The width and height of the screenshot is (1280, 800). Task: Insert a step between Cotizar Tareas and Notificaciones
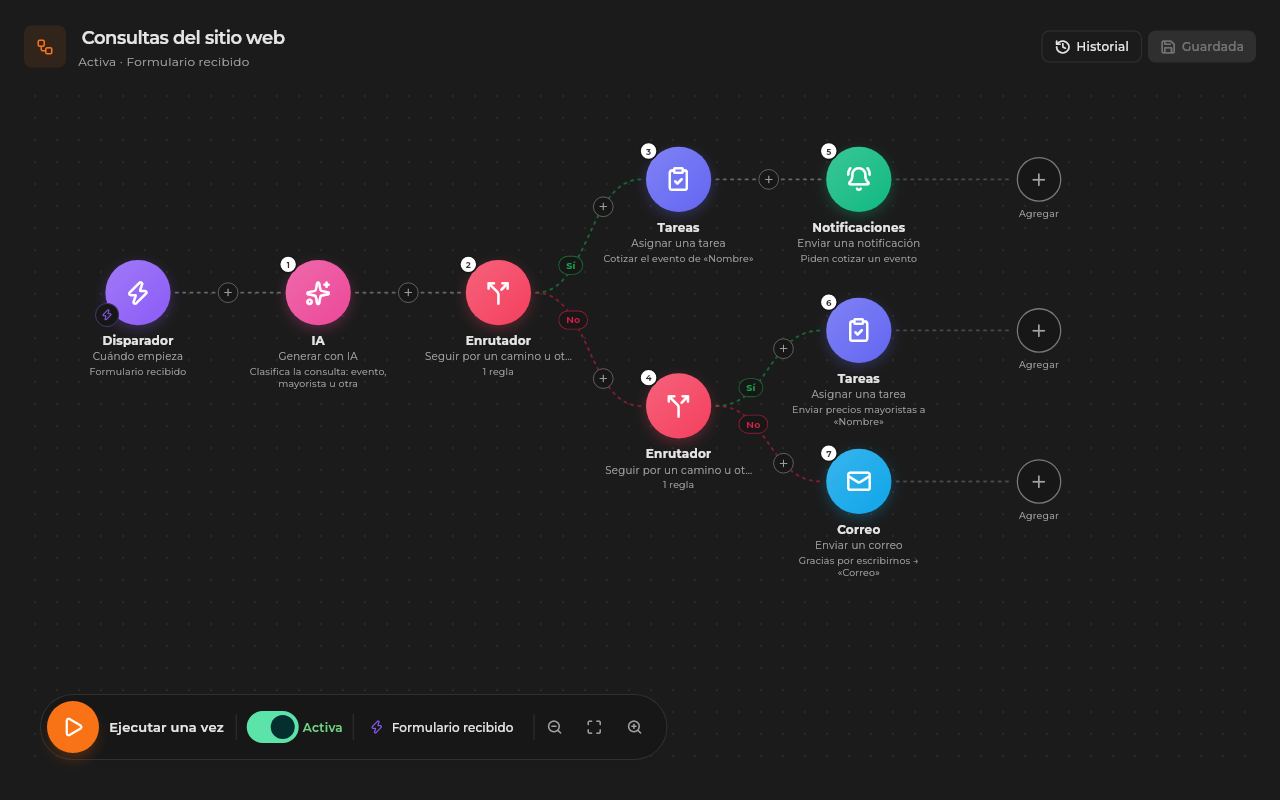pos(768,180)
